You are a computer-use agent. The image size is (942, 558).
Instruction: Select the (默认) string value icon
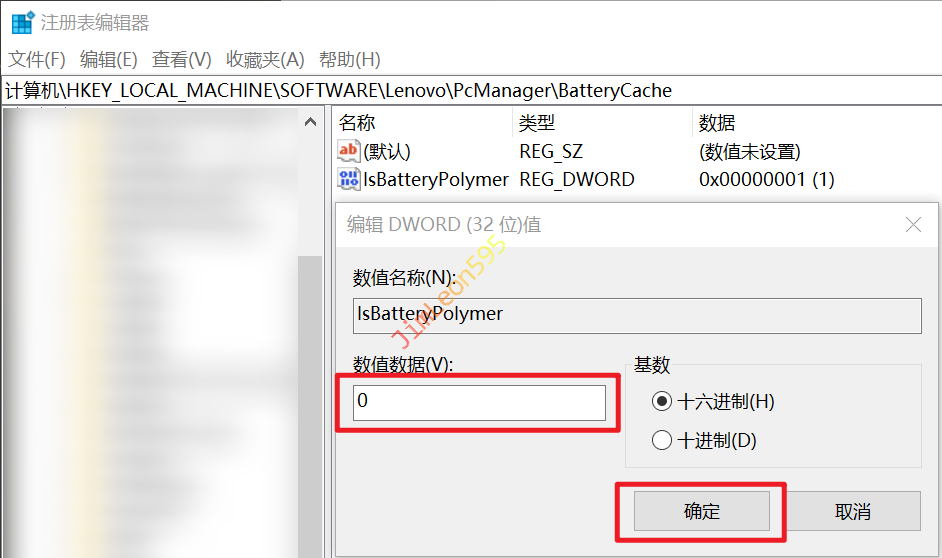[x=349, y=152]
